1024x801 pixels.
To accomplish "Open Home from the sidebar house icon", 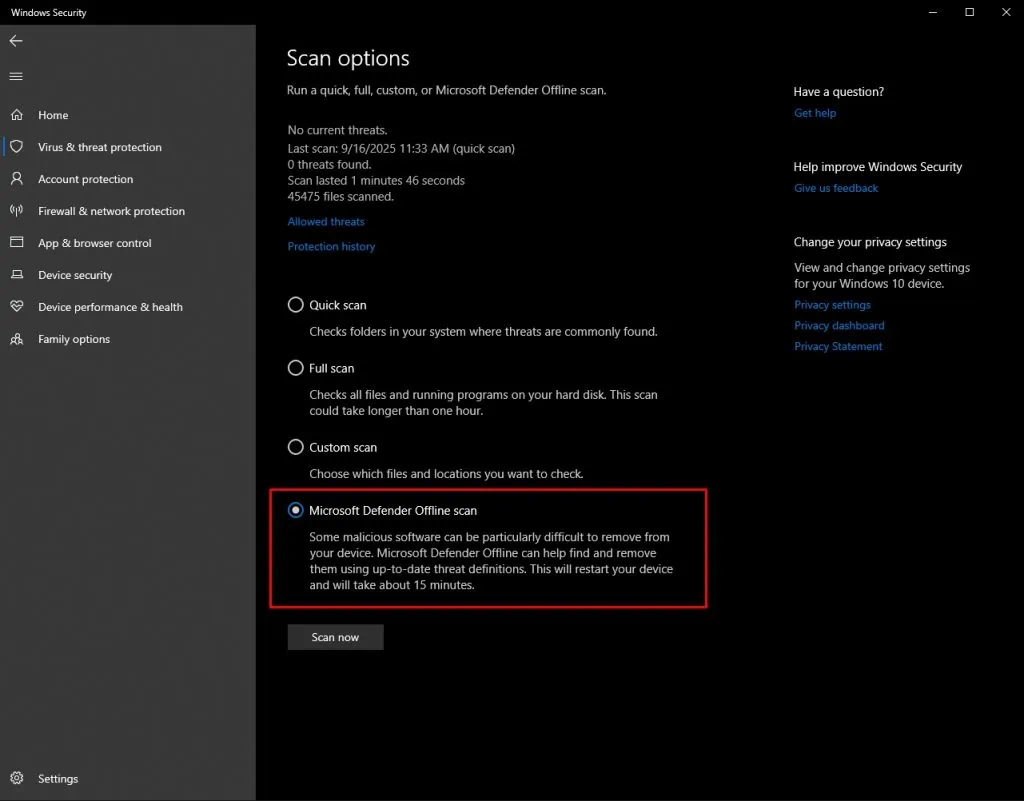I will tap(16, 114).
